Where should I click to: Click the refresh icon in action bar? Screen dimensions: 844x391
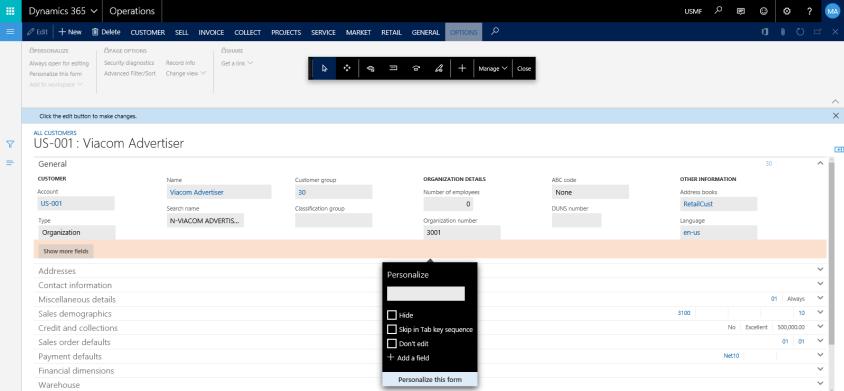[x=800, y=32]
